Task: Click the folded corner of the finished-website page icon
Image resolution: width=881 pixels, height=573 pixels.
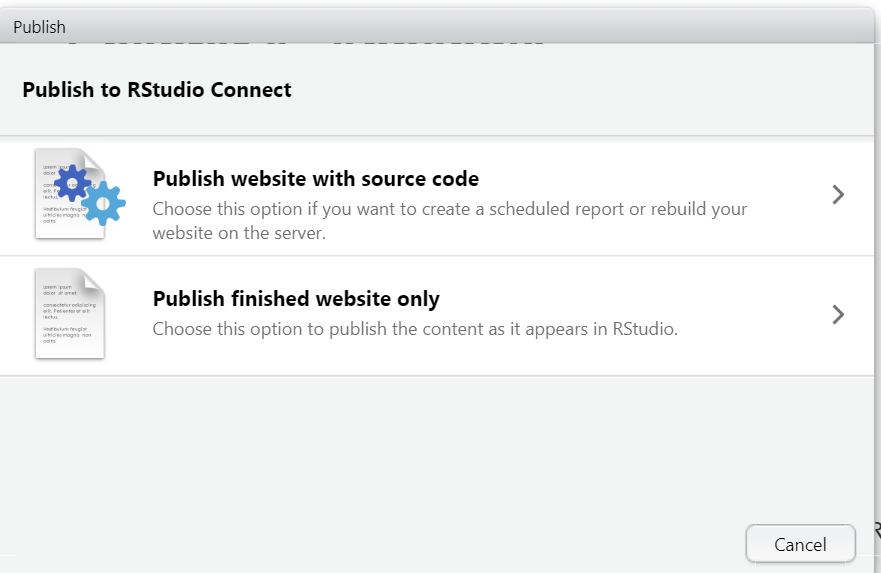Action: click(x=94, y=279)
